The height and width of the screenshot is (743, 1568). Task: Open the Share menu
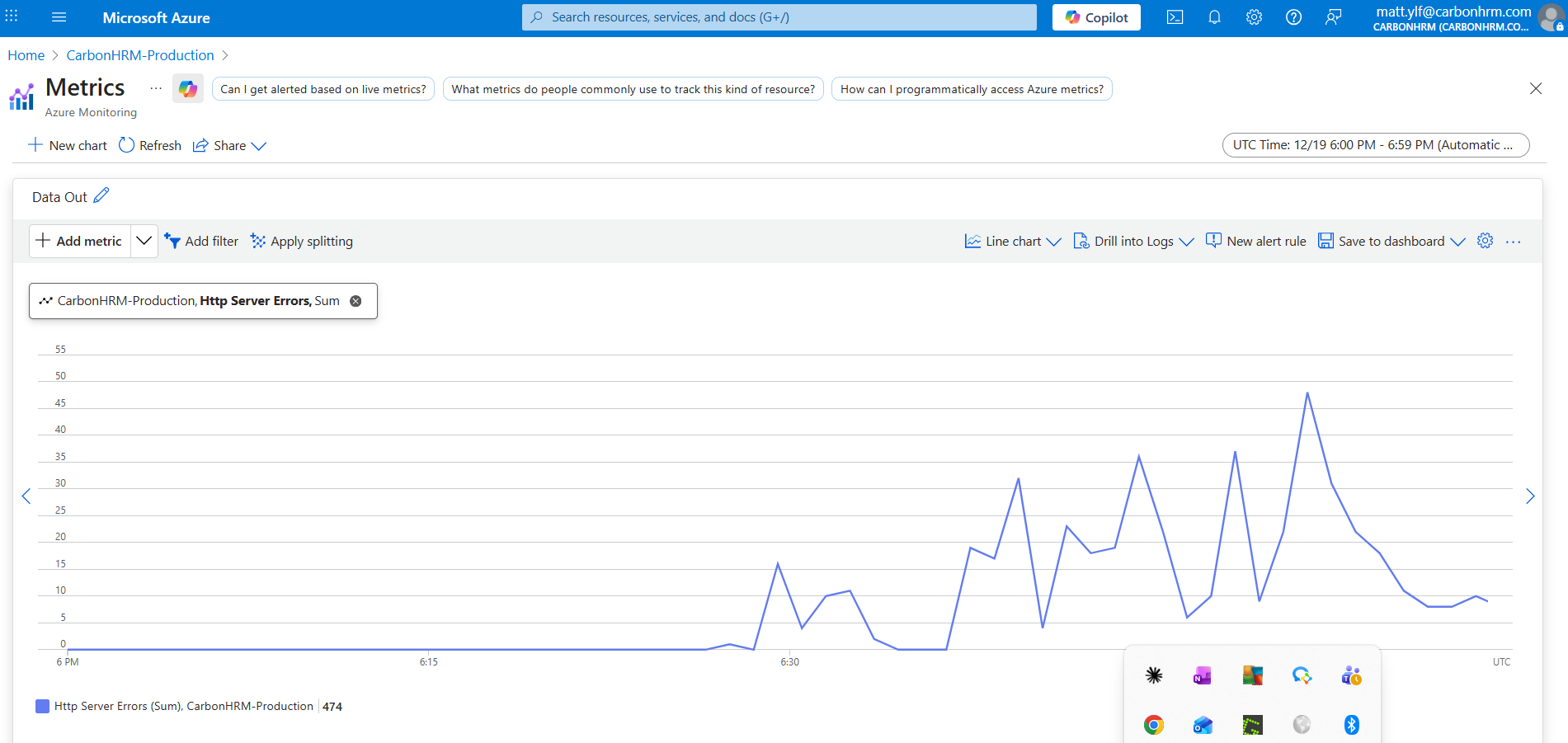(x=229, y=146)
